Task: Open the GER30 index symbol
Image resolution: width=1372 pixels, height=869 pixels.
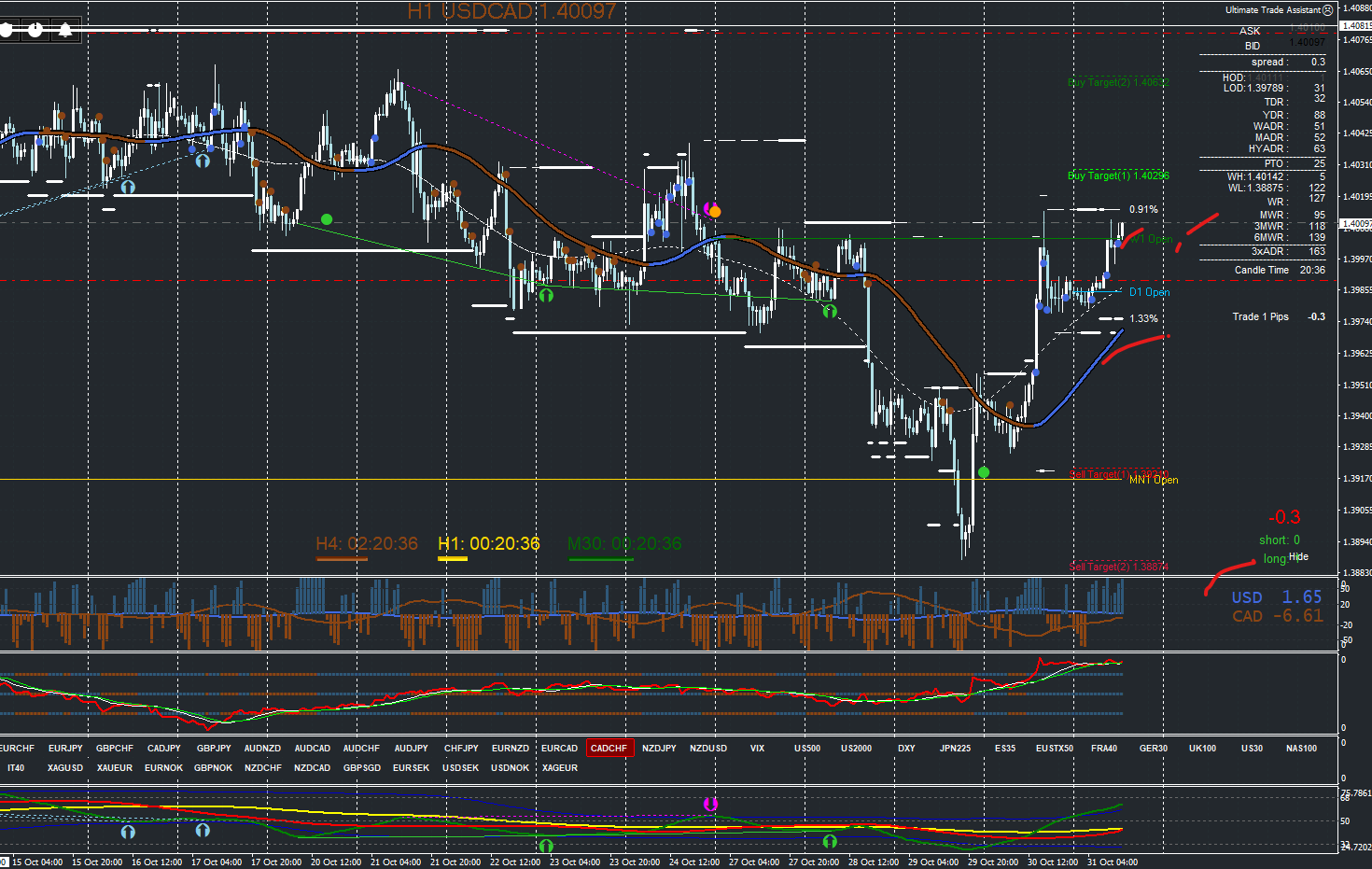Action: click(1154, 748)
